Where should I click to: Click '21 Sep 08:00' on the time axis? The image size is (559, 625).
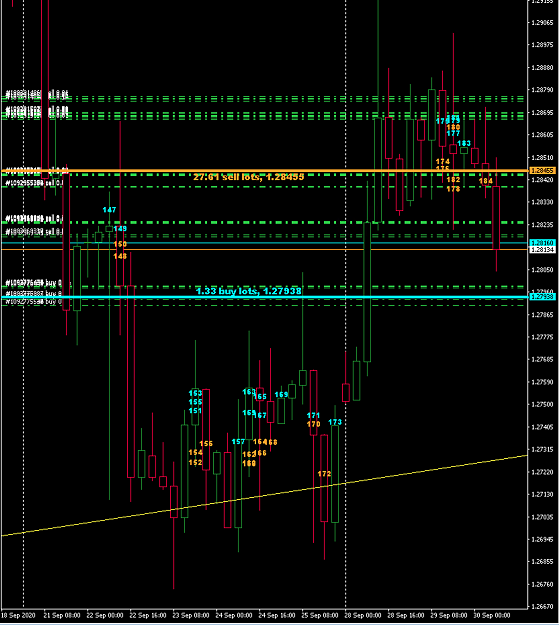coord(62,615)
